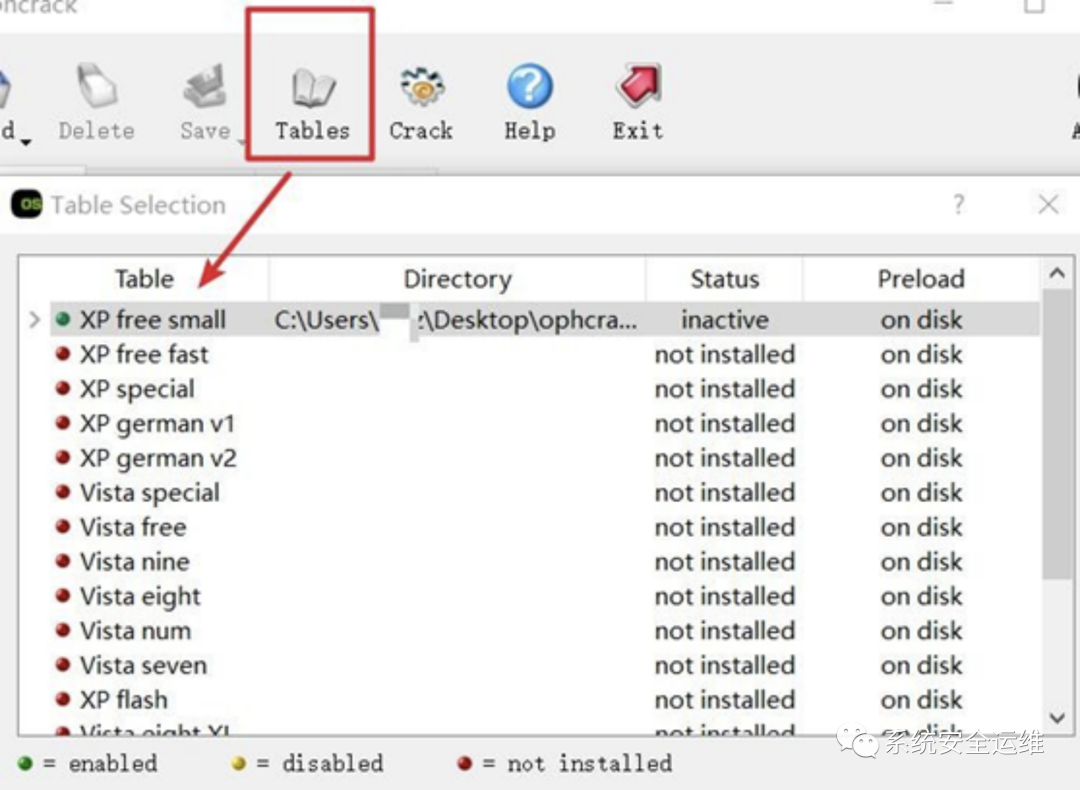This screenshot has width=1080, height=790.
Task: Click the green status dot of XP free small
Action: coord(63,319)
